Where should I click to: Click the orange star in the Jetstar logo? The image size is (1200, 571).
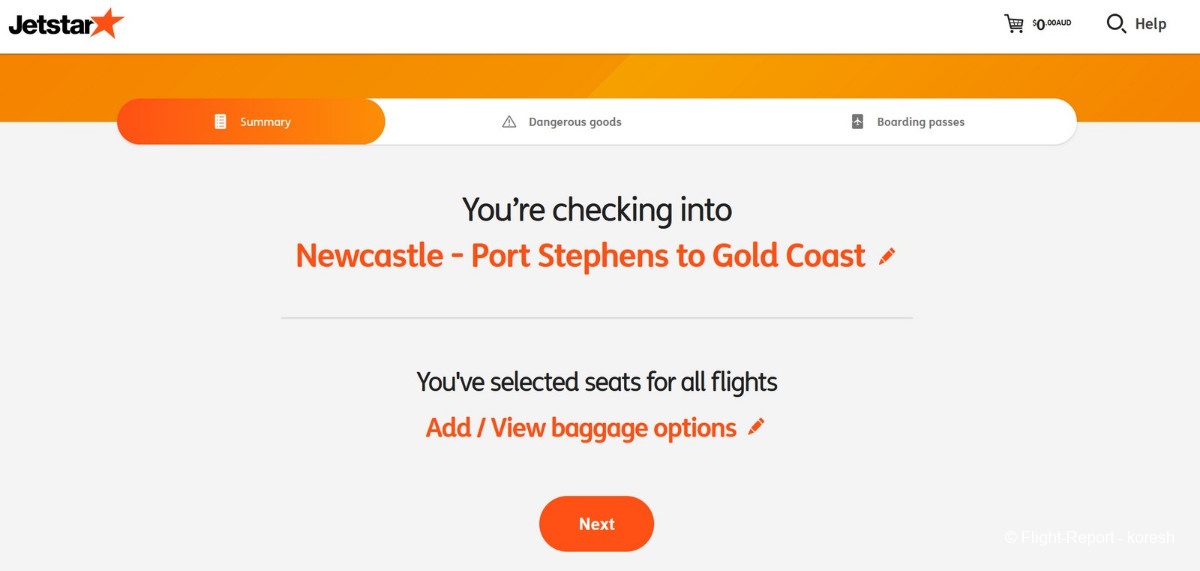[x=106, y=22]
